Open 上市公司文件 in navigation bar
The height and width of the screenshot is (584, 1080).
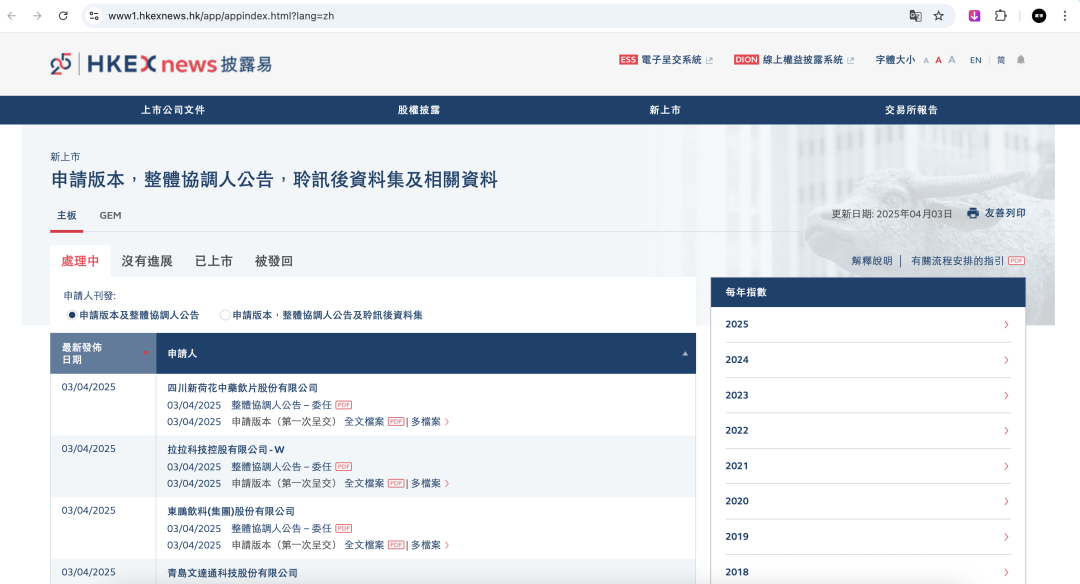[x=173, y=110]
